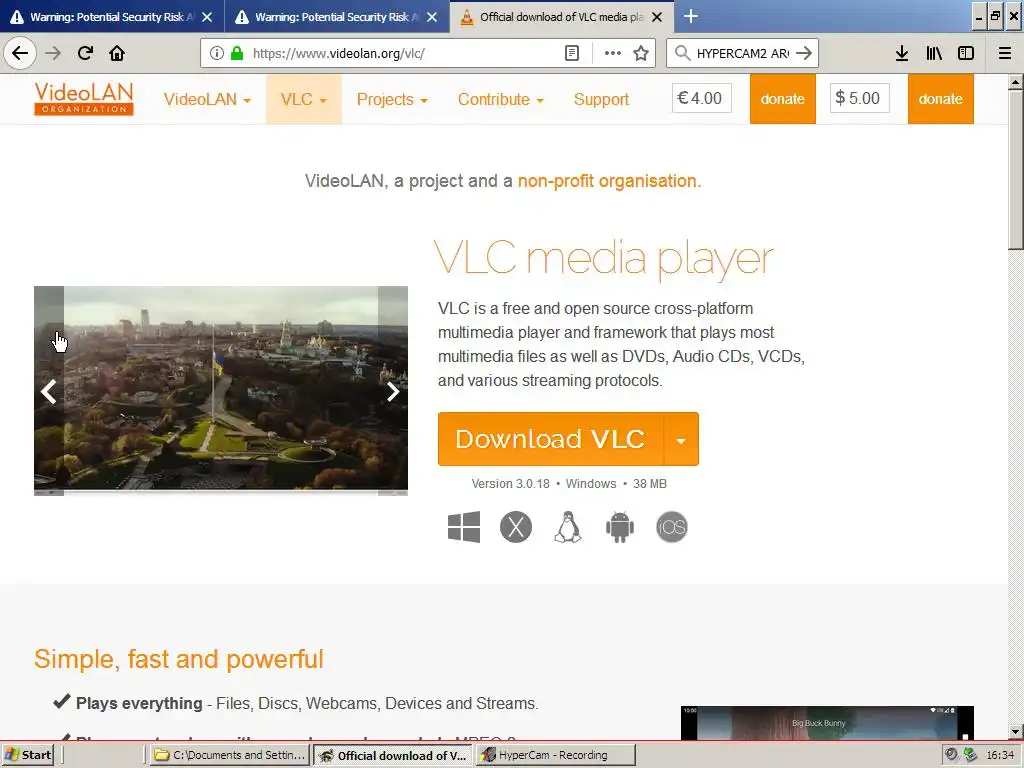Click the taskbar clock showing 16:34

tap(1000, 755)
